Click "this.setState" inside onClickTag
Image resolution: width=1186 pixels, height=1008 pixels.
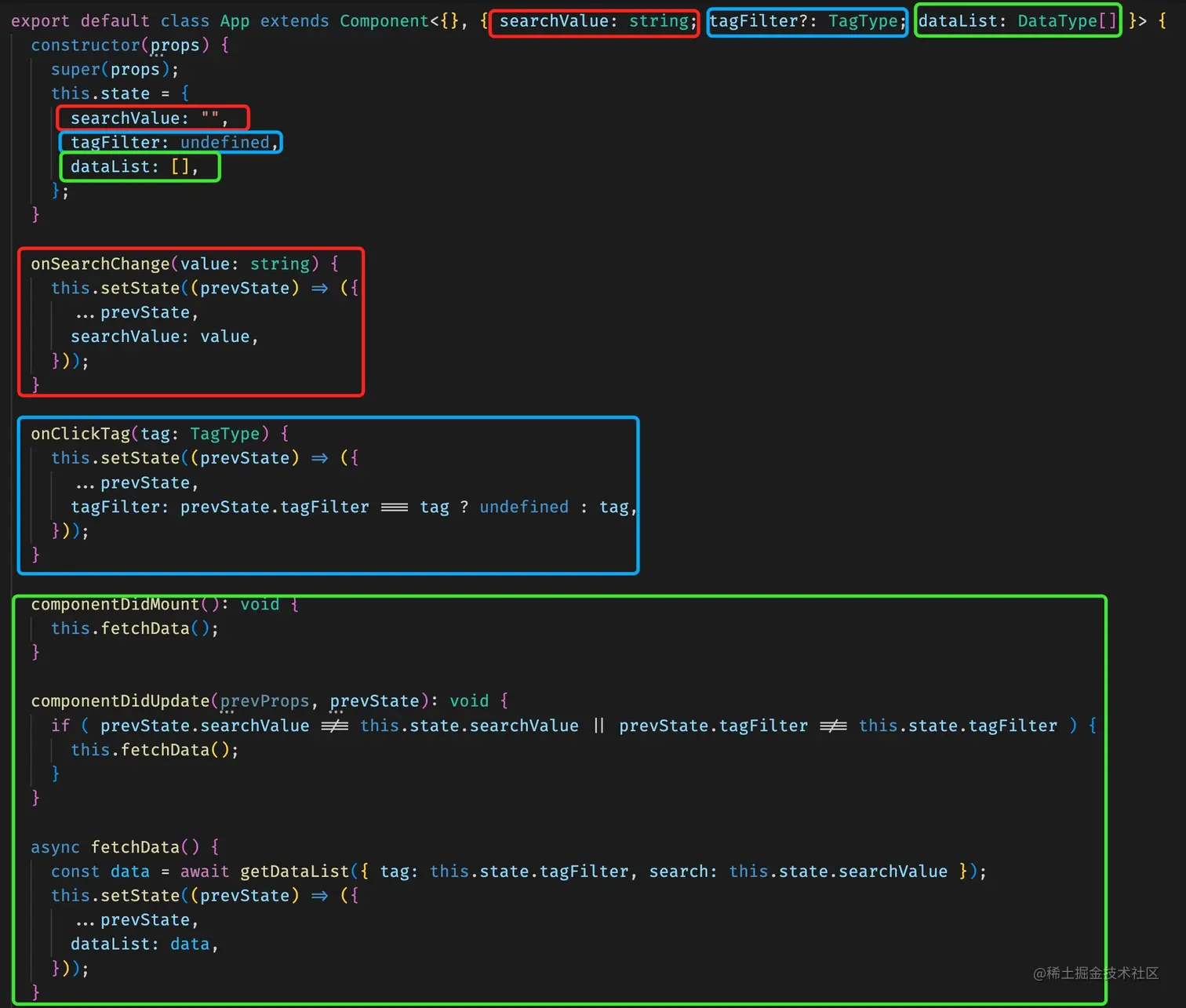point(115,459)
